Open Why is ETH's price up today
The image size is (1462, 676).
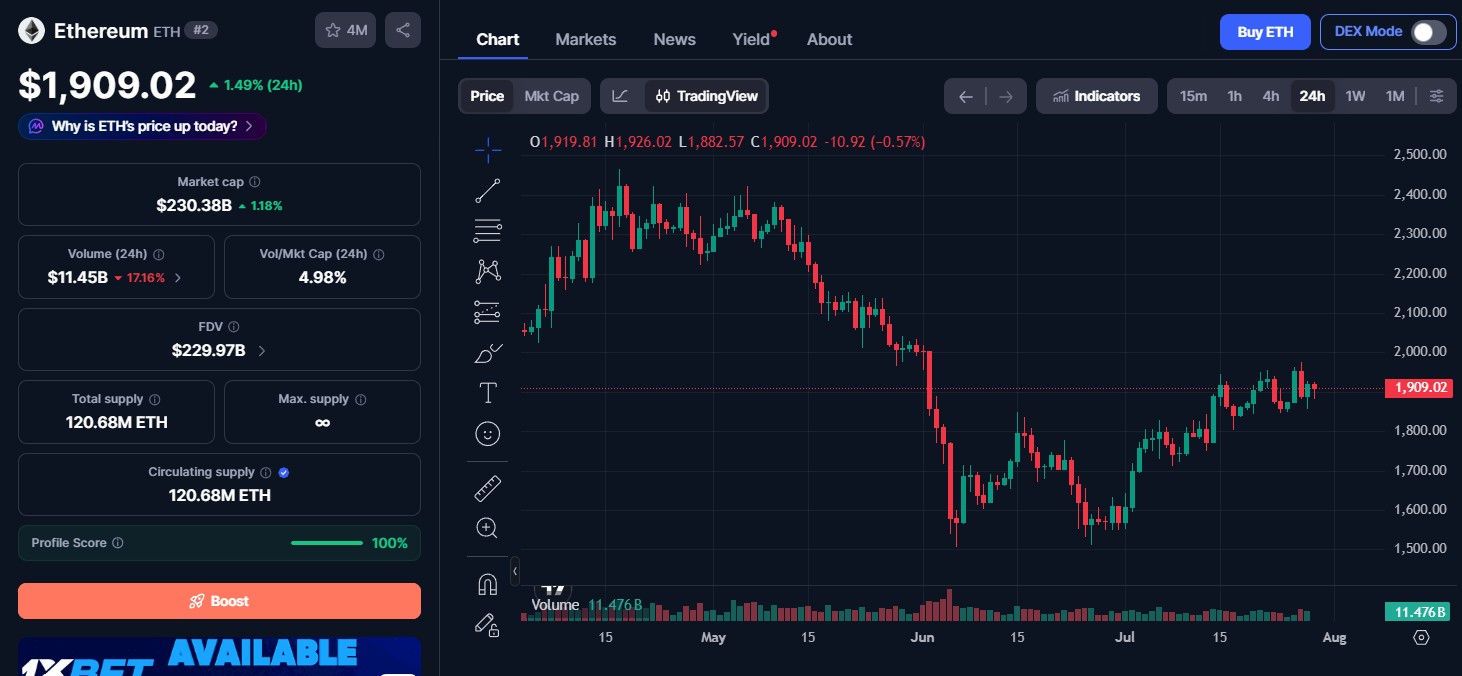coord(142,126)
